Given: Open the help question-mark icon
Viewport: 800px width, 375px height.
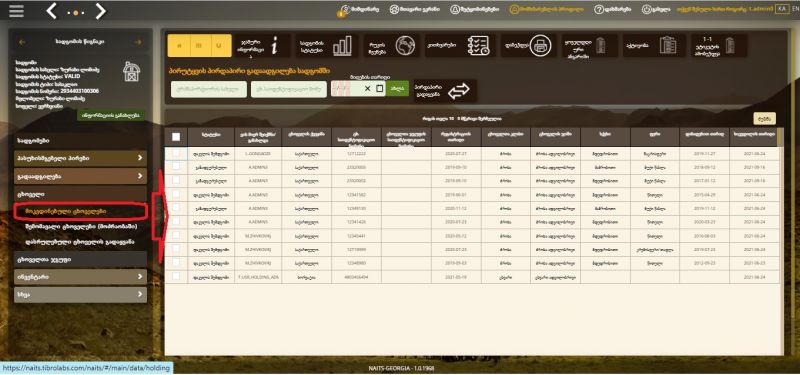Looking at the screenshot, I should point(598,9).
